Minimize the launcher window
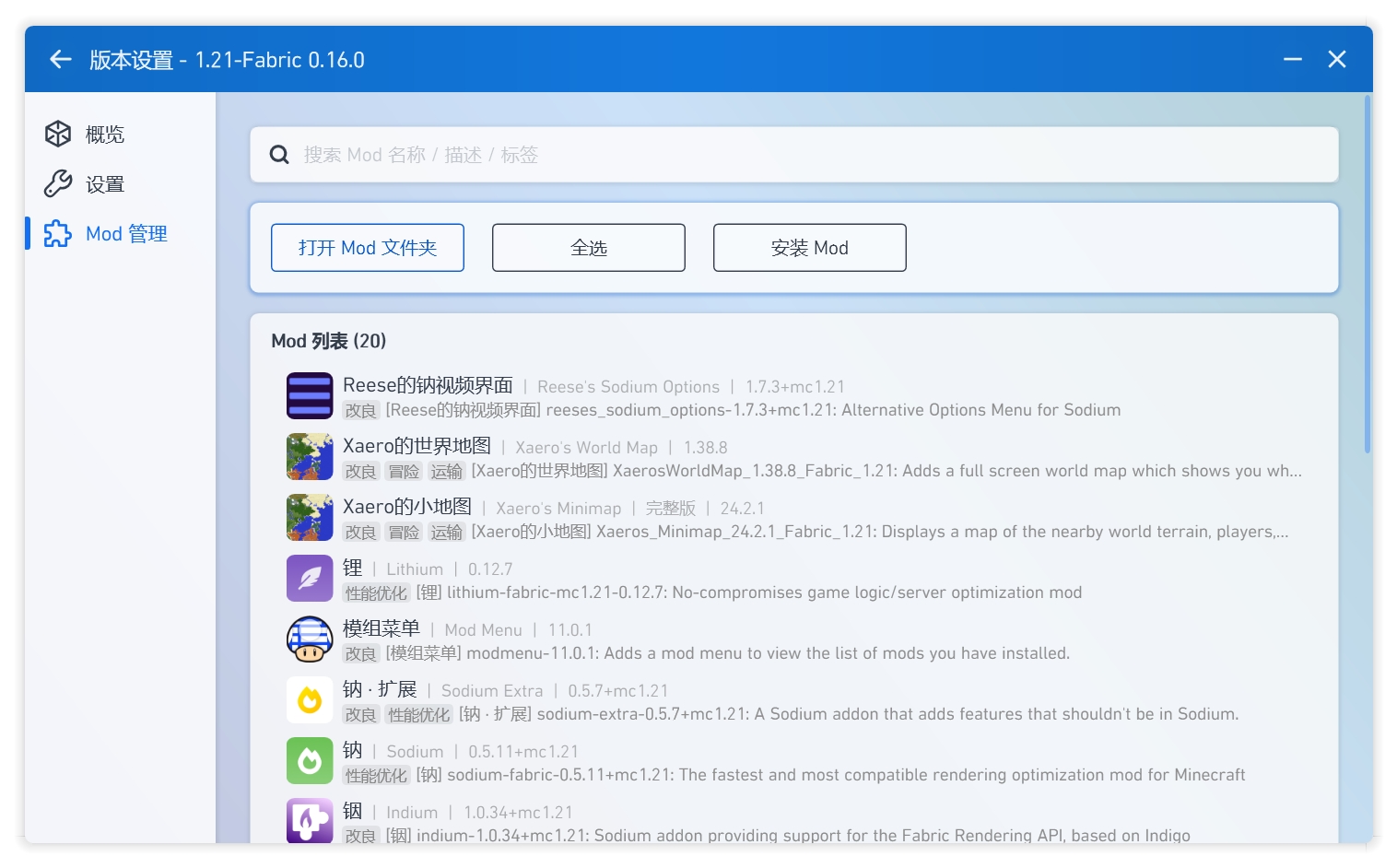This screenshot has height=868, width=1397. [1293, 60]
